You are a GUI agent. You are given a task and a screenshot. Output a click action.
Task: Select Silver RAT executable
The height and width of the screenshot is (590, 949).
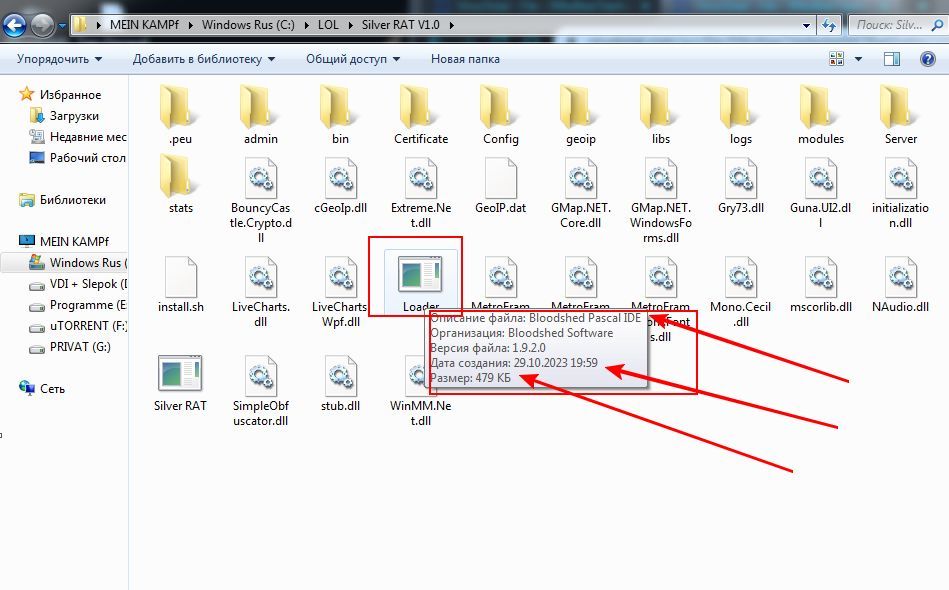(x=180, y=383)
